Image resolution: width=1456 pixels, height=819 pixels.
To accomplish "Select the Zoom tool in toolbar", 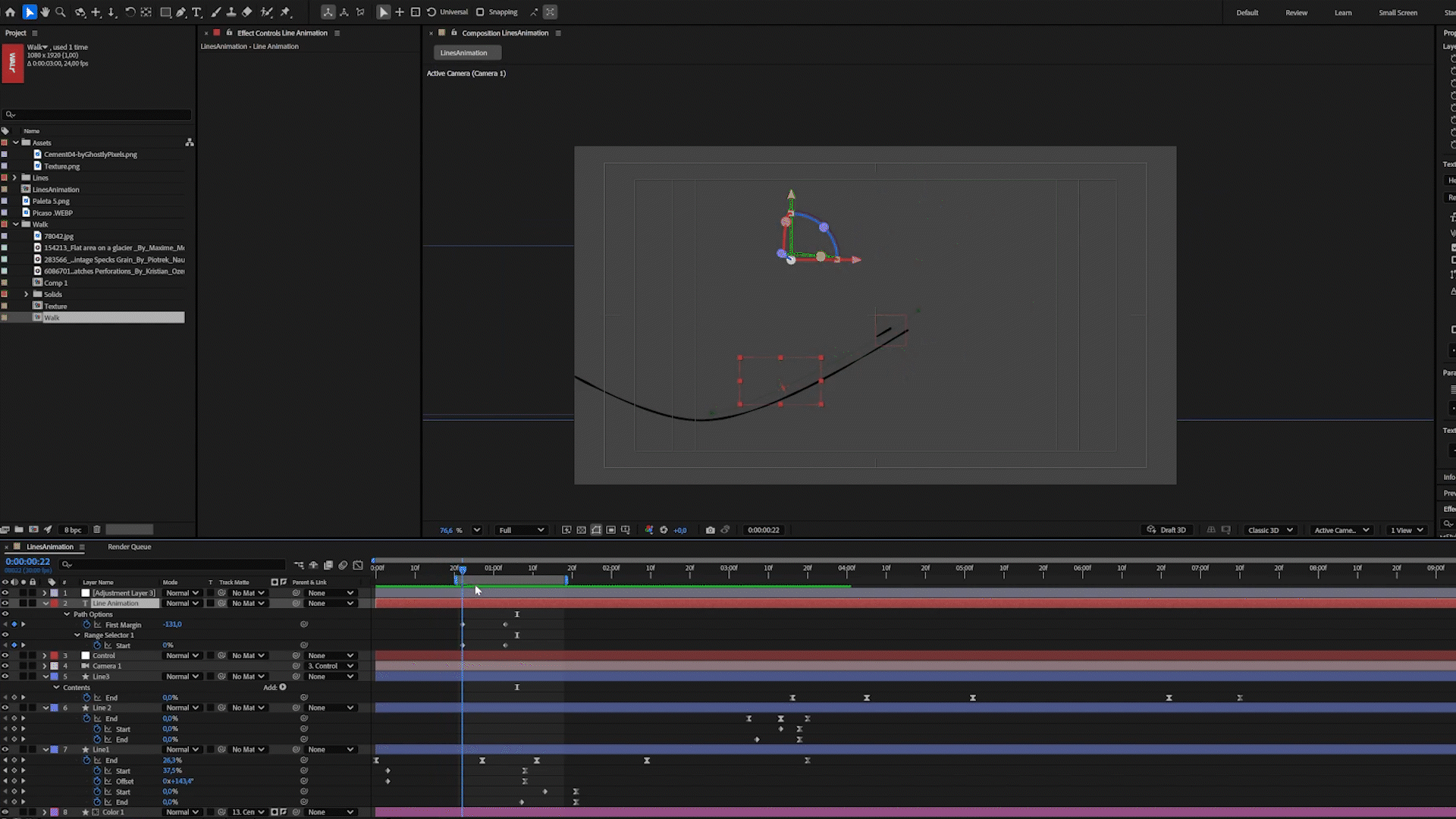I will [61, 12].
